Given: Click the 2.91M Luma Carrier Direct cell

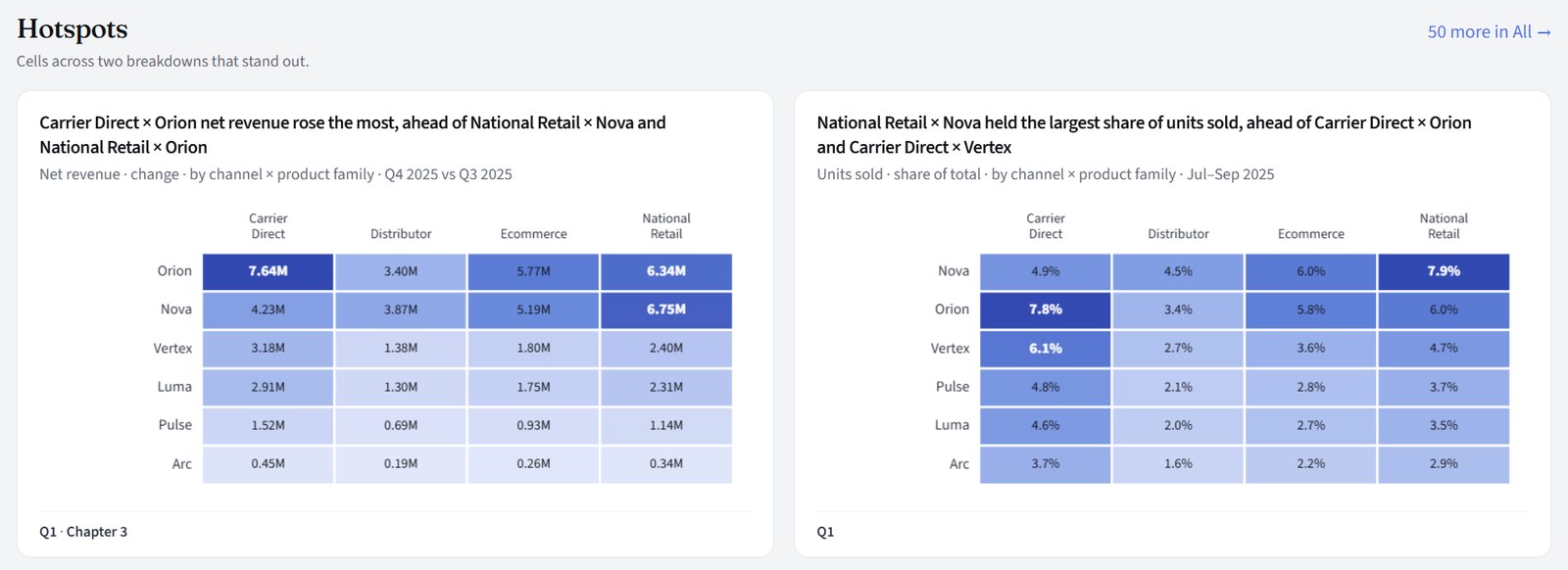Looking at the screenshot, I should (x=268, y=387).
